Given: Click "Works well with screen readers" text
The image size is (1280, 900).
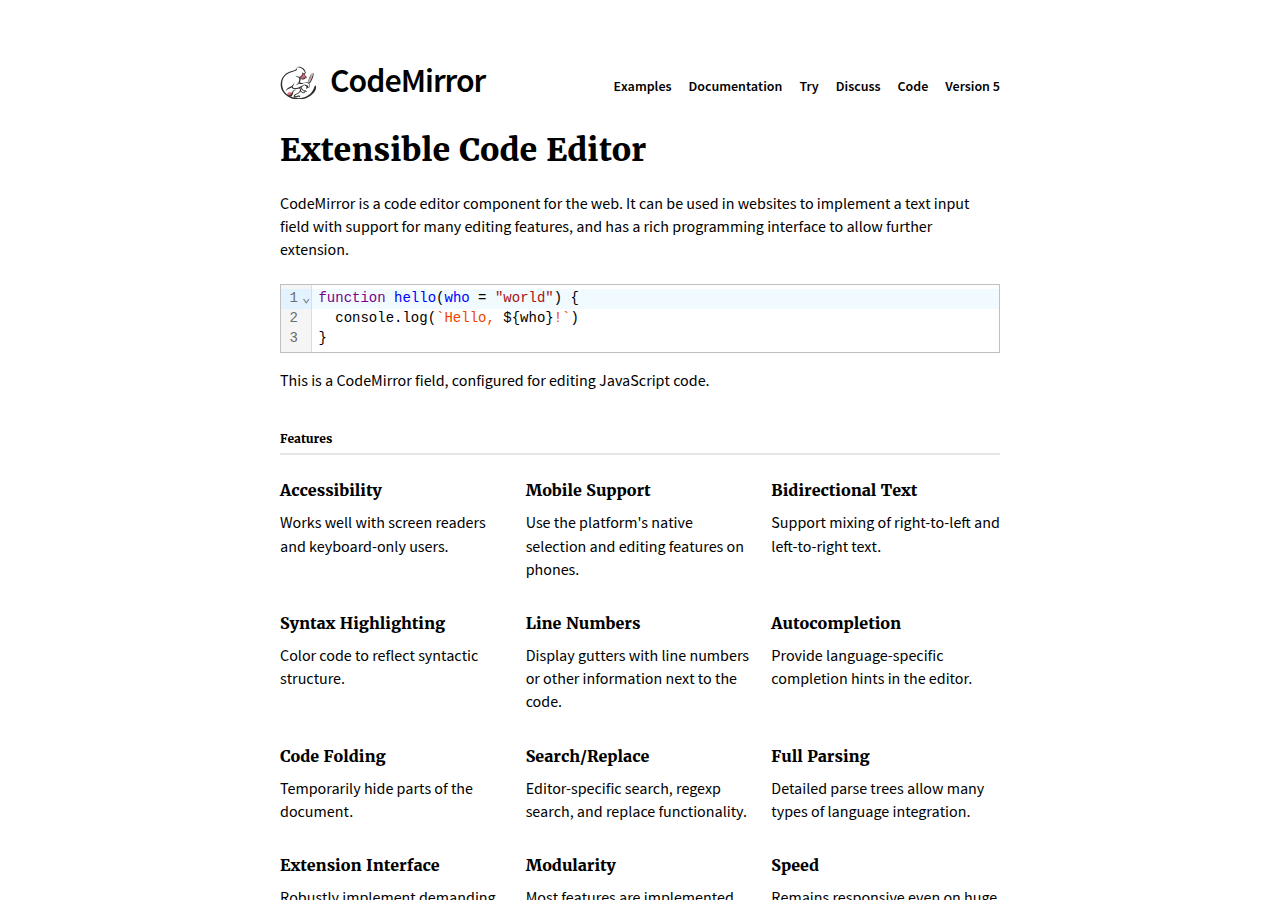Looking at the screenshot, I should point(383,523).
